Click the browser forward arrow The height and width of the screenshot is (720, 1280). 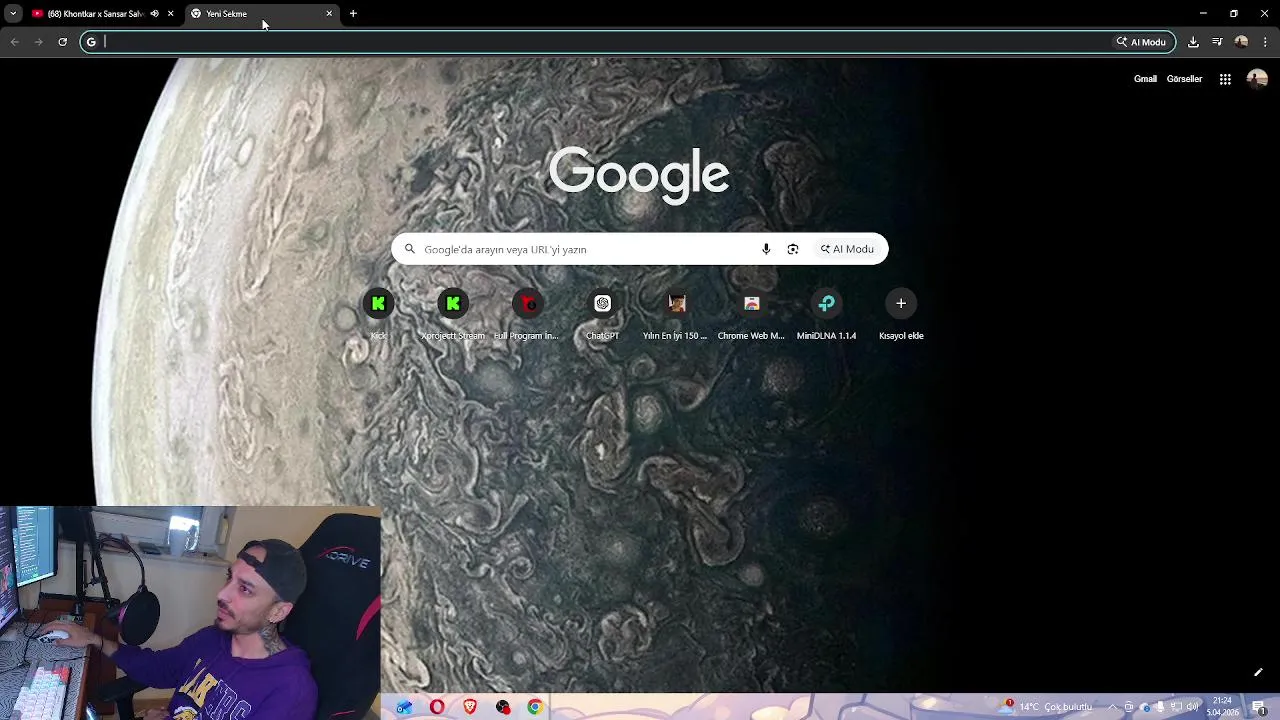pos(38,42)
